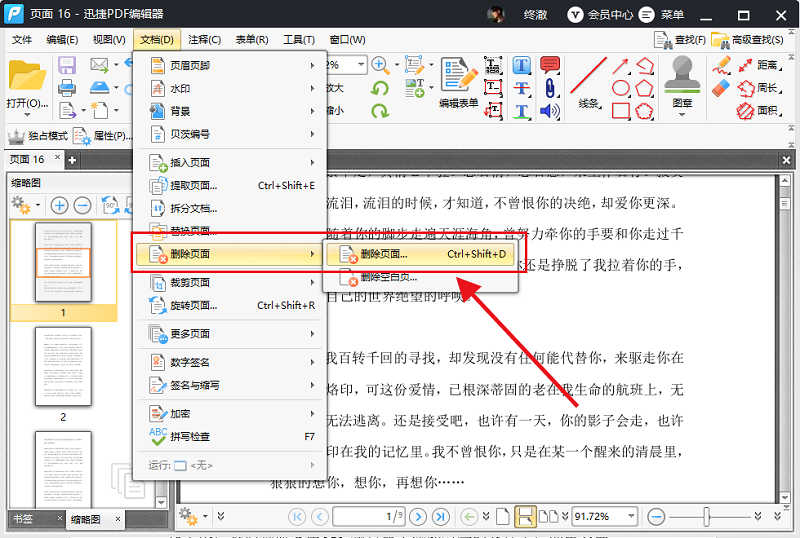This screenshot has width=800, height=538.
Task: Select the strikethrough text tool
Action: pyautogui.click(x=521, y=88)
